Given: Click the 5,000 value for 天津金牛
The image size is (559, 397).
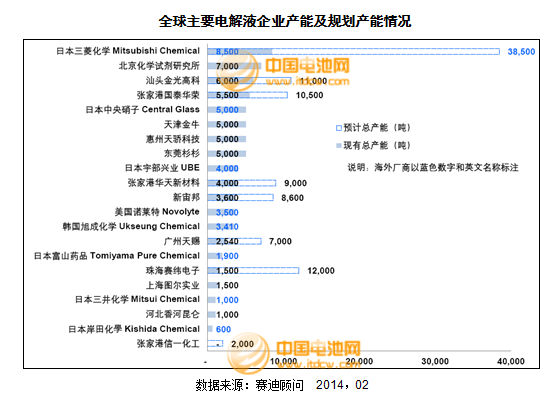Looking at the screenshot, I should coord(227,124).
